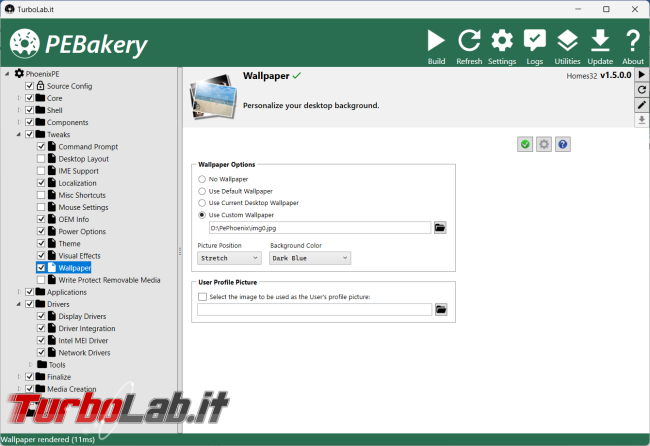Select Network Drivers script
This screenshot has height=446, width=650.
(x=79, y=353)
